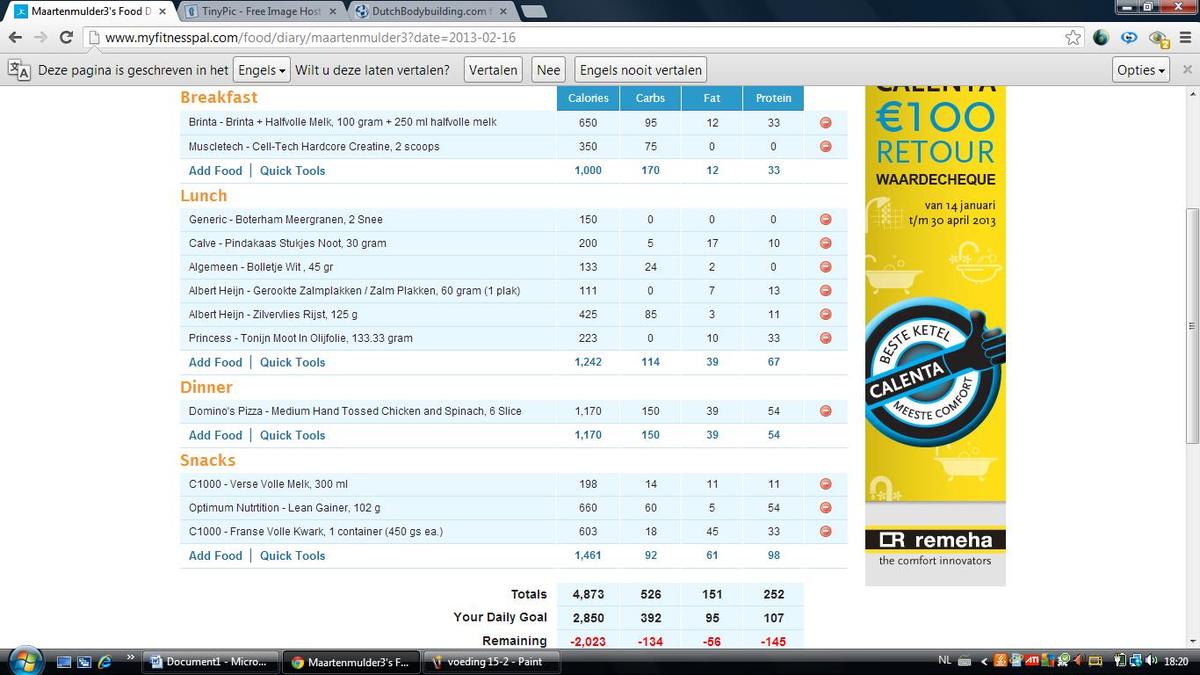Bookmark this page with the star icon

1073,38
